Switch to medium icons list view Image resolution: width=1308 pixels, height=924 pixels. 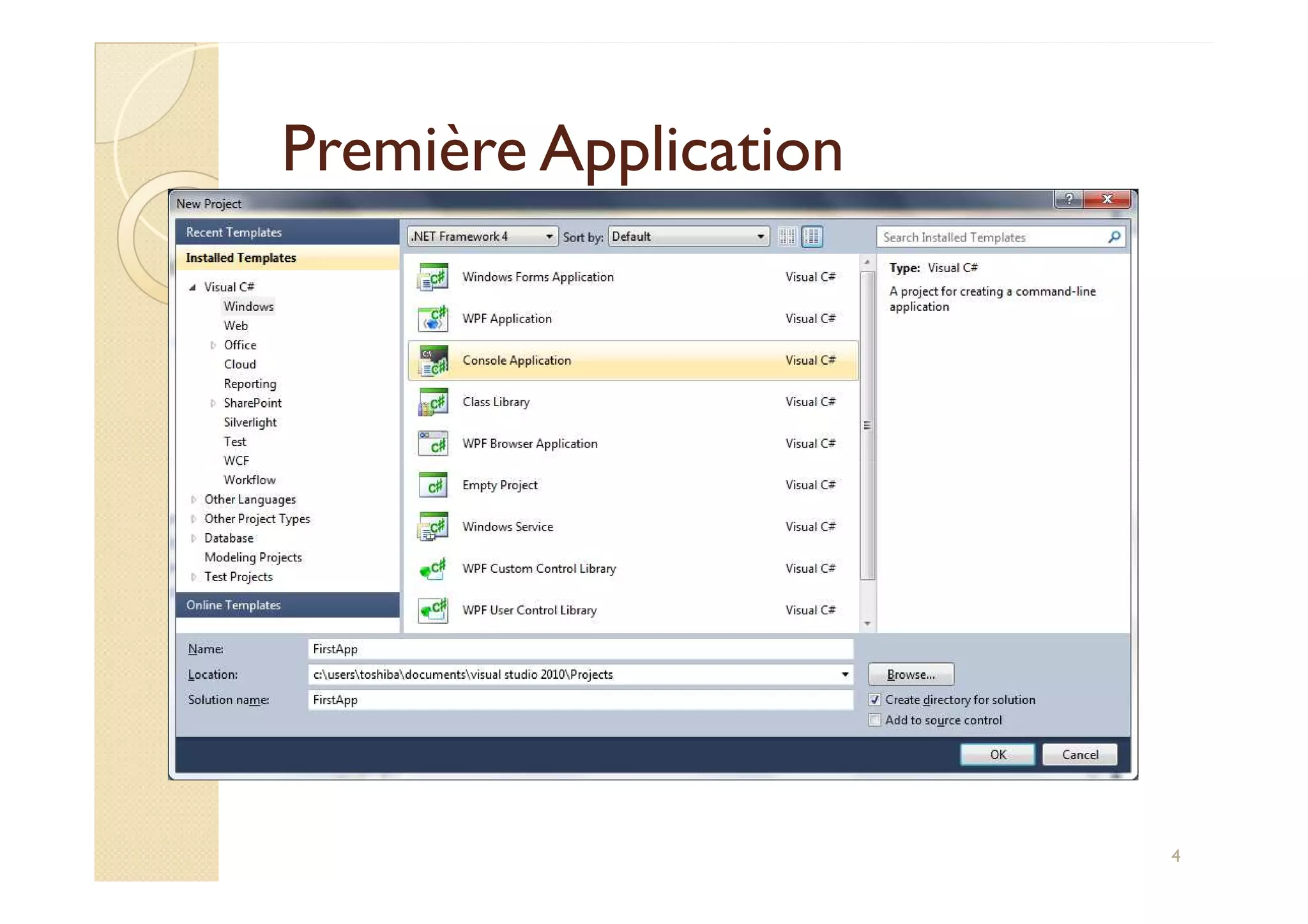812,237
